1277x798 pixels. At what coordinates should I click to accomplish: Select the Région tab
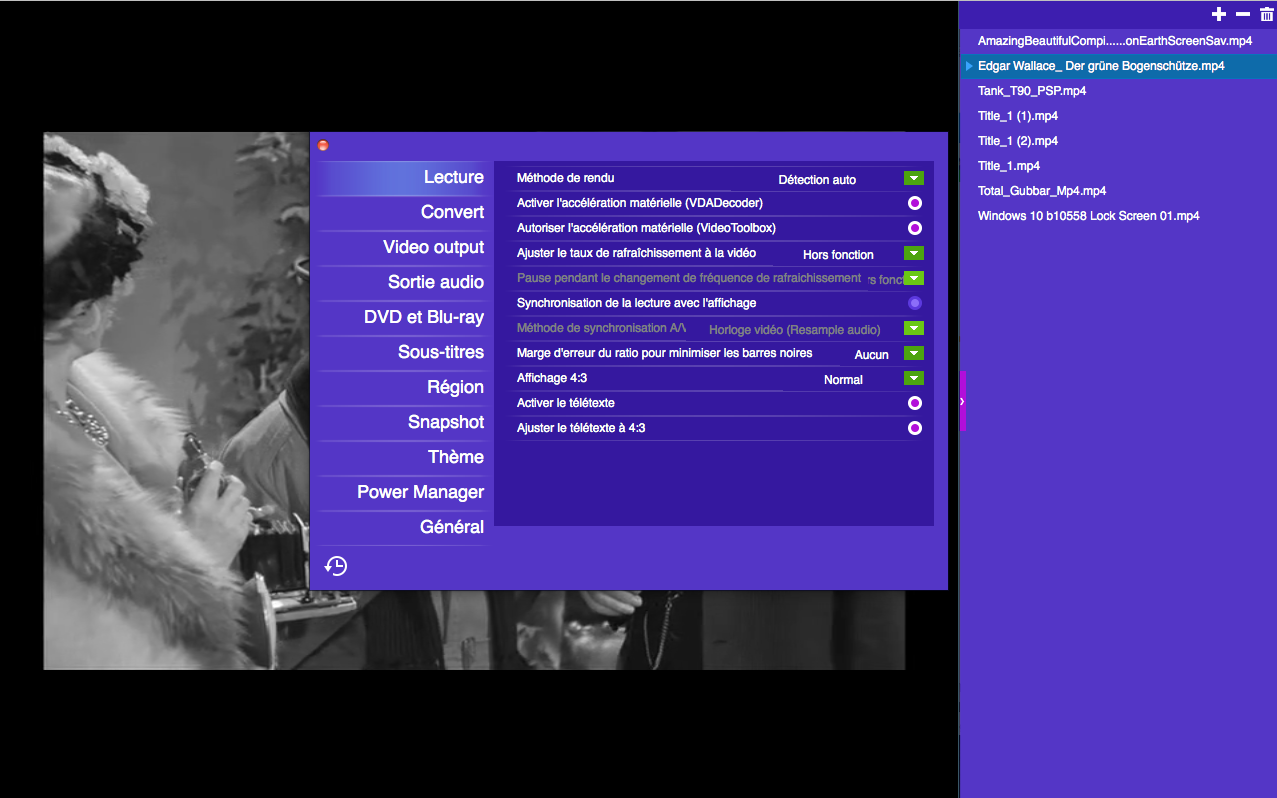[x=401, y=387]
